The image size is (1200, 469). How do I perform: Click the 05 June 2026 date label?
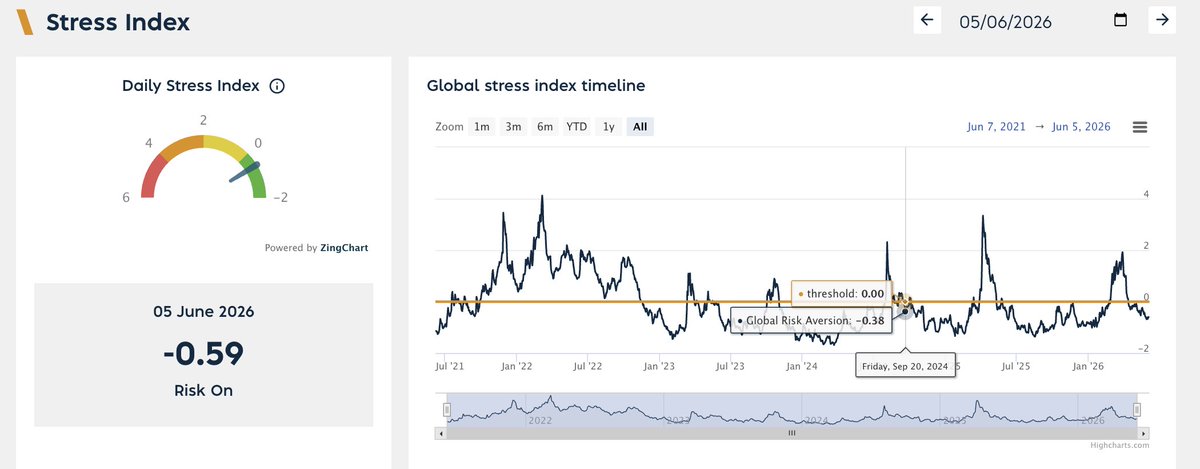click(x=204, y=311)
